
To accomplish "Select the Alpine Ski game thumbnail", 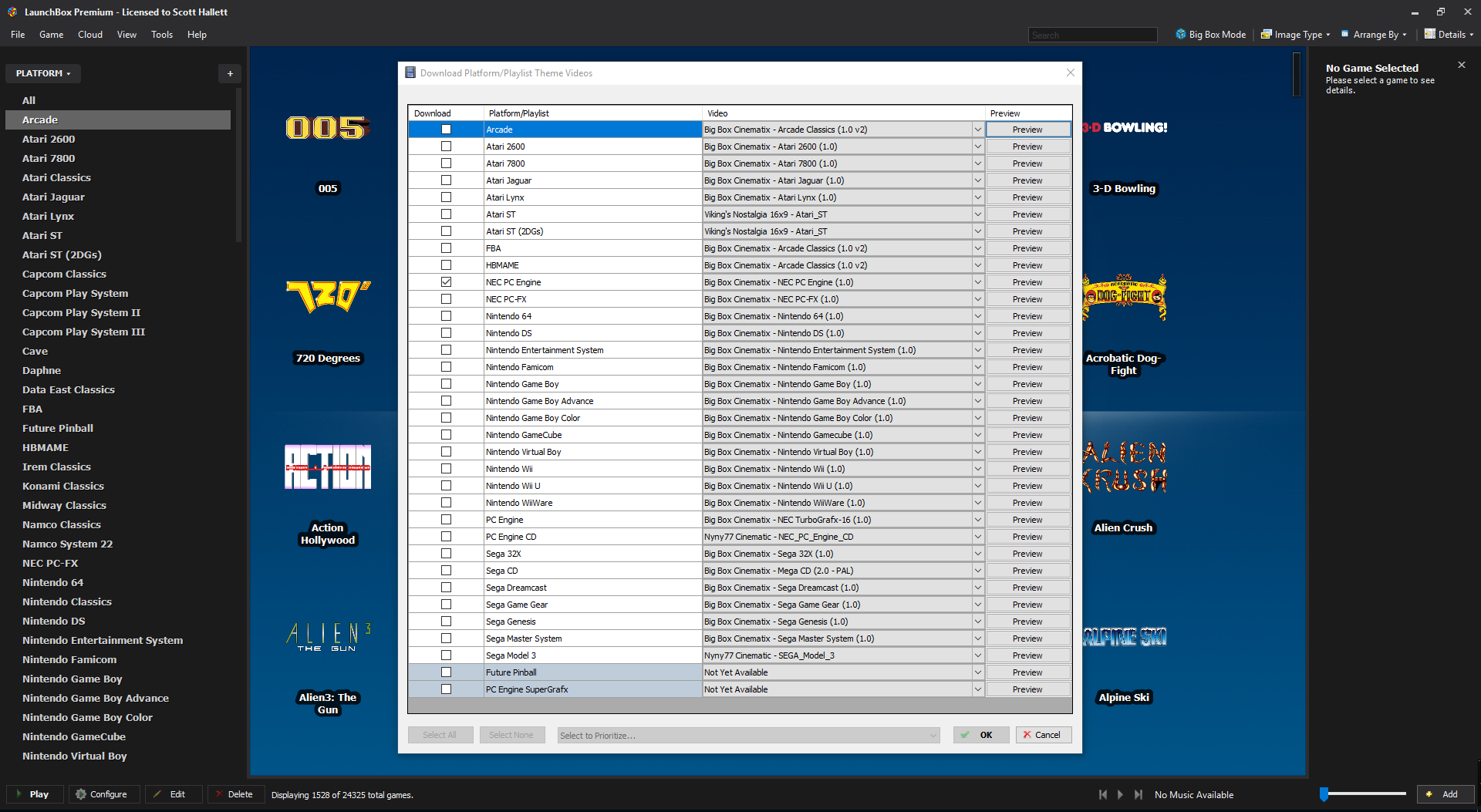I will point(1124,637).
